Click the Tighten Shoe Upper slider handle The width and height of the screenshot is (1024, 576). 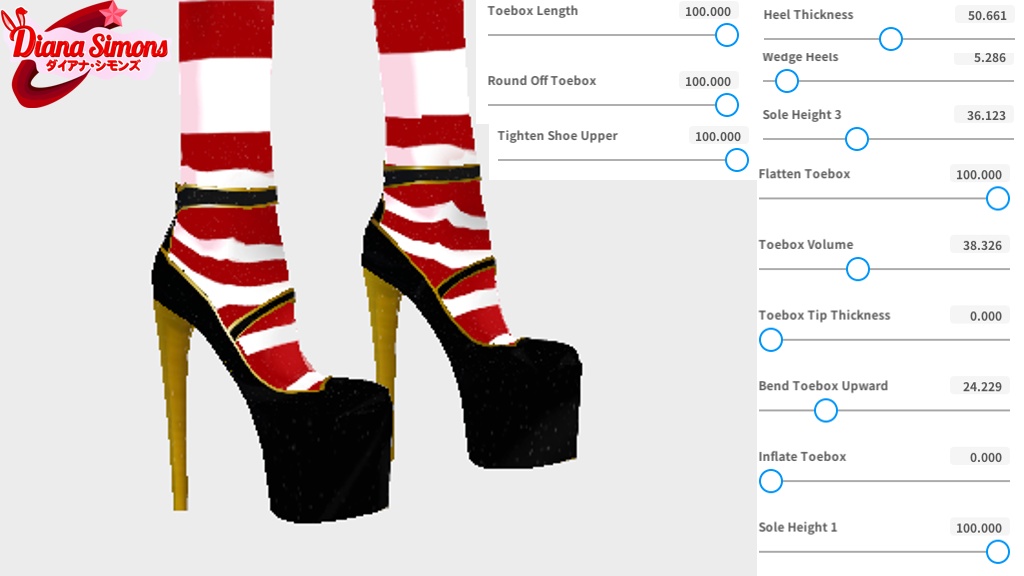coord(736,159)
